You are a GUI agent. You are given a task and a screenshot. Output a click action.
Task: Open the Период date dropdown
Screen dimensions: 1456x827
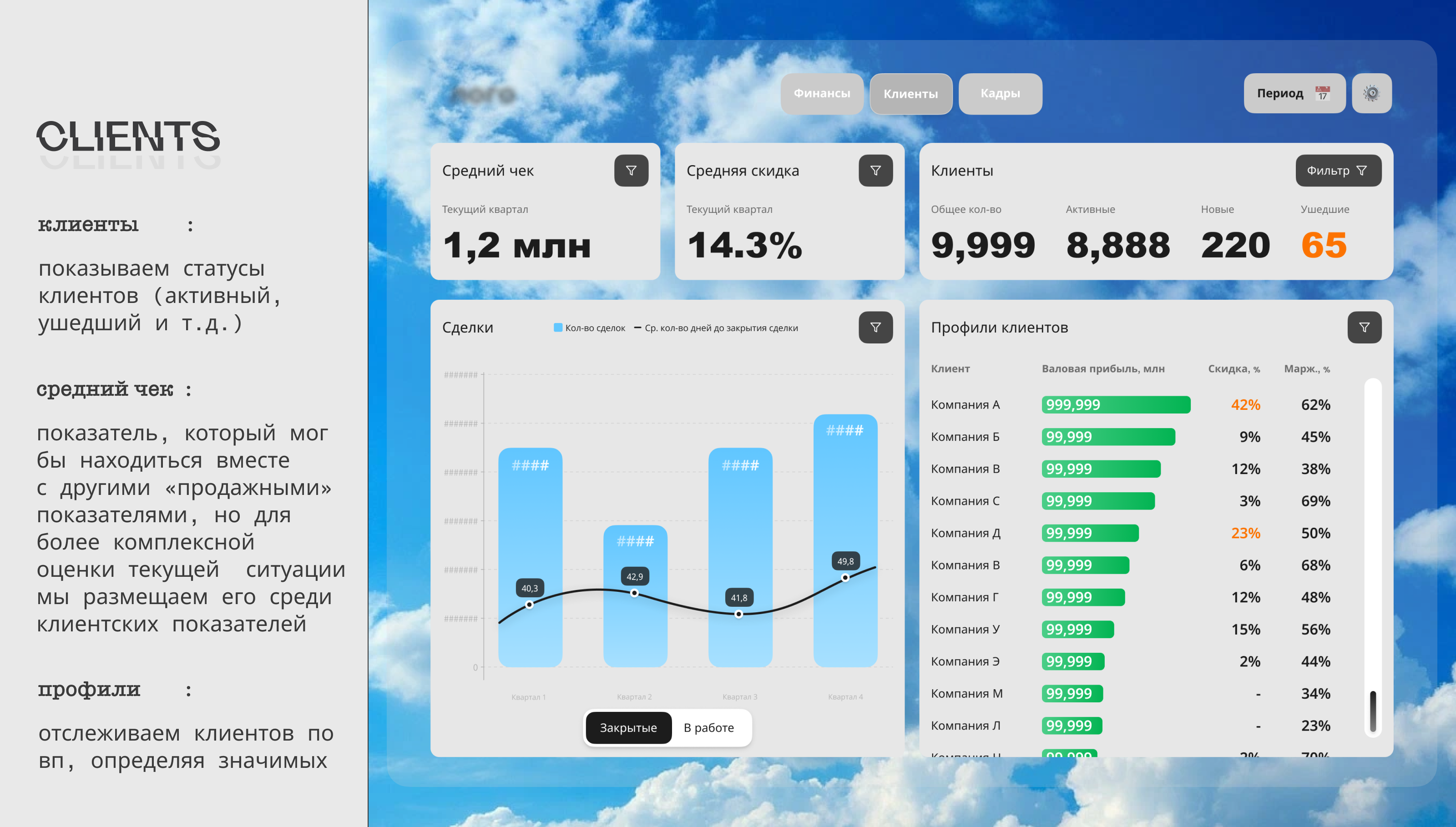1294,93
